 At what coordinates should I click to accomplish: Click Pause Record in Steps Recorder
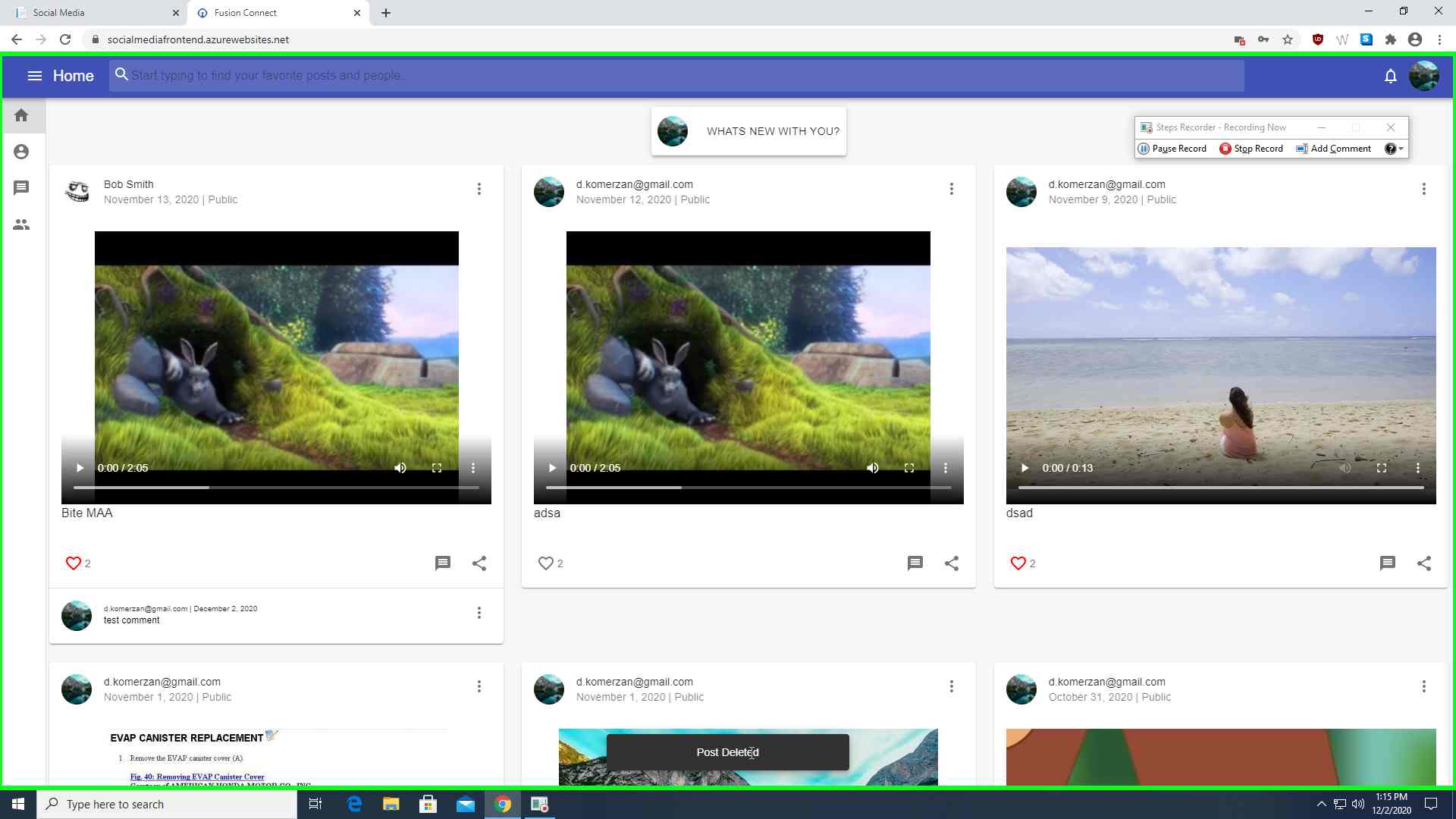pos(1172,149)
